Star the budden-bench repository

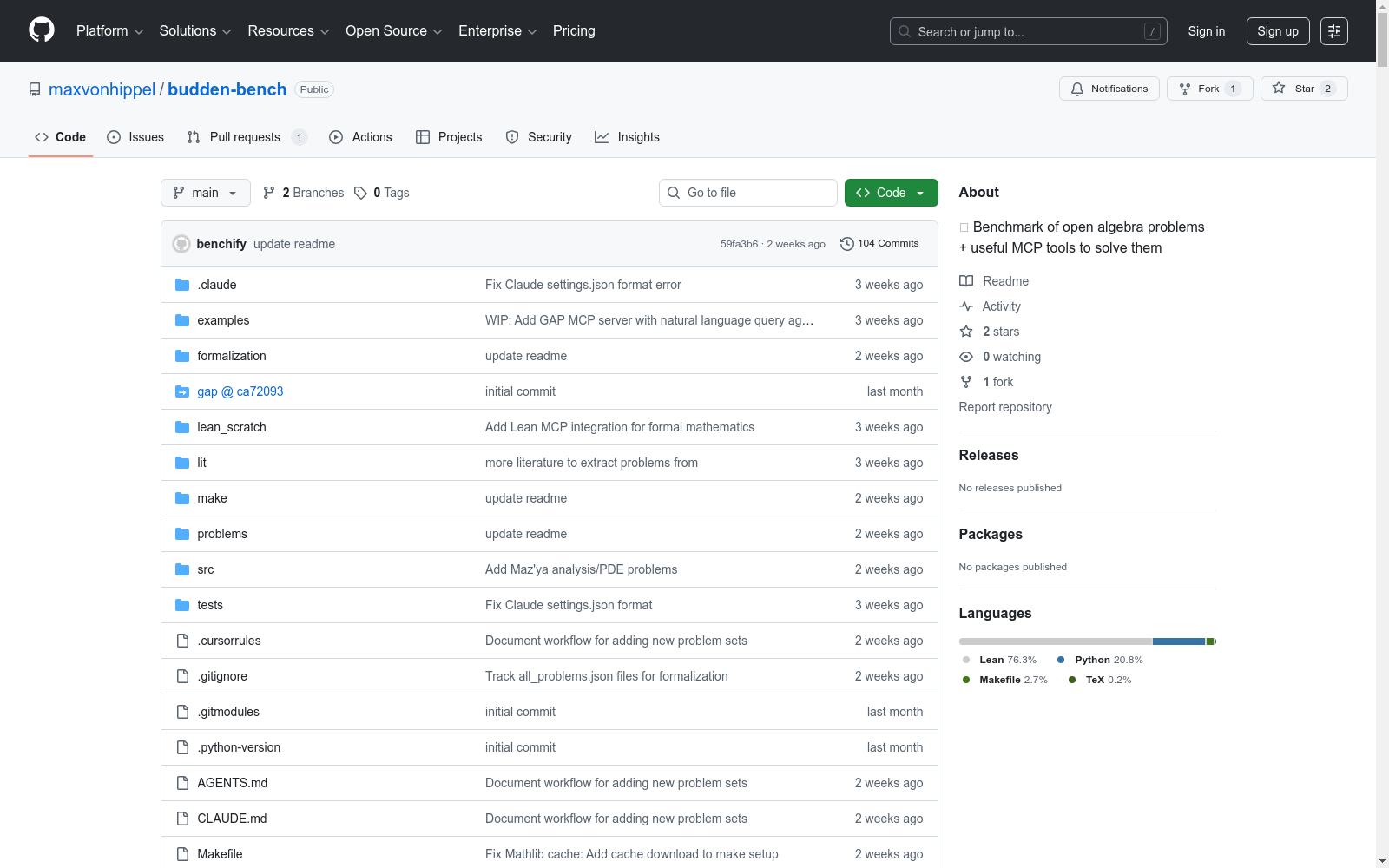pyautogui.click(x=1303, y=89)
